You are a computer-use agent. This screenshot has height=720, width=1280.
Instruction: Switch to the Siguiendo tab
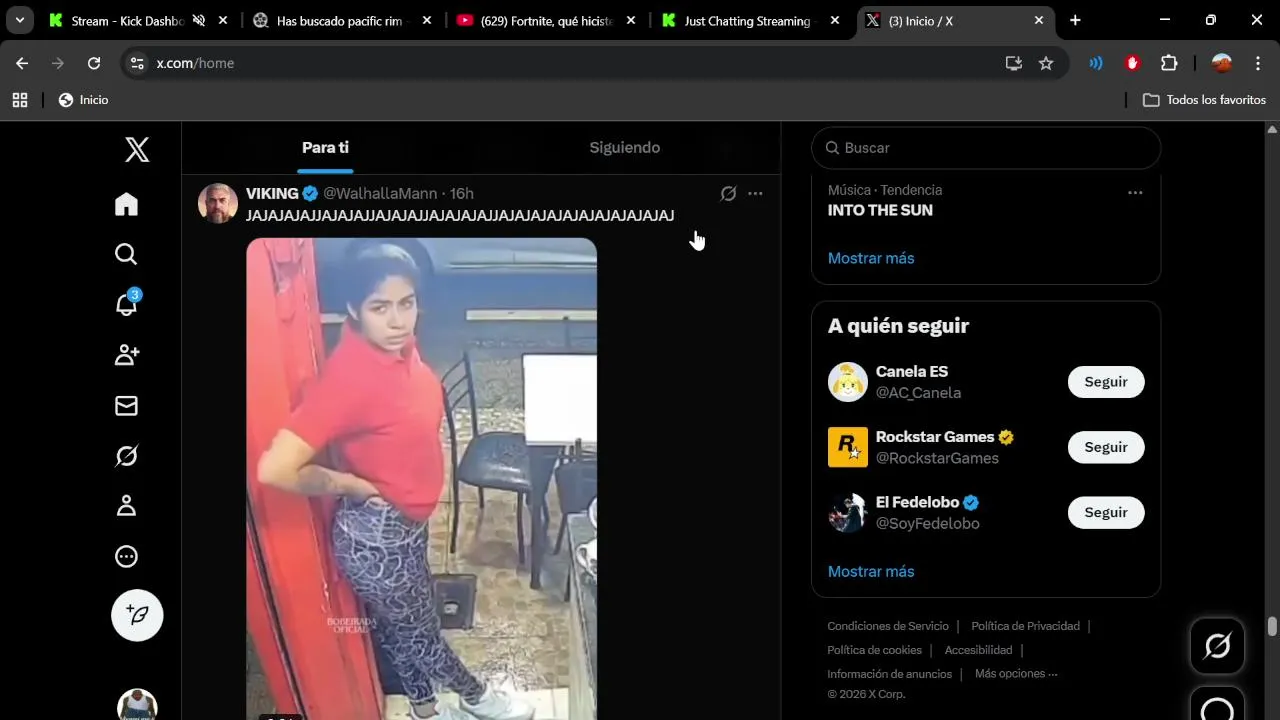tap(625, 148)
